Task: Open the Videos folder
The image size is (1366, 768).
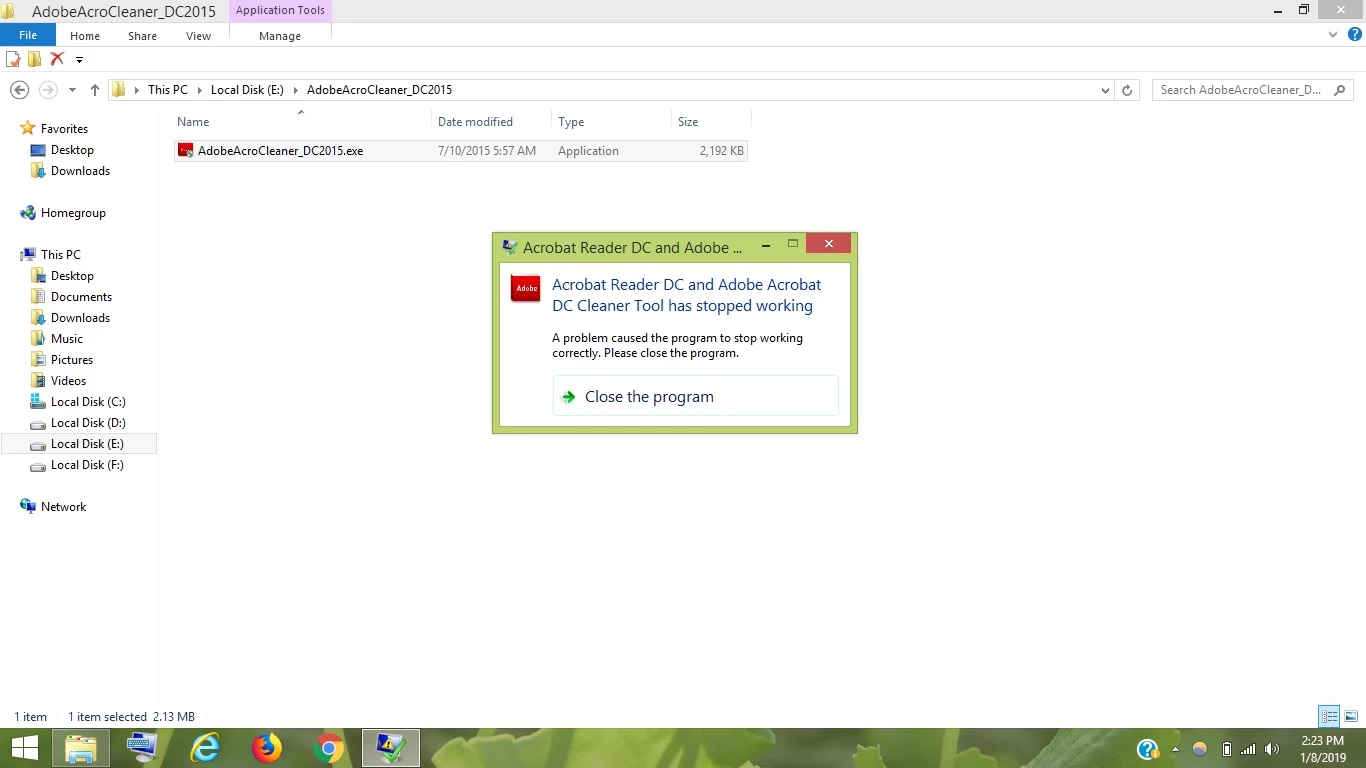Action: (68, 381)
